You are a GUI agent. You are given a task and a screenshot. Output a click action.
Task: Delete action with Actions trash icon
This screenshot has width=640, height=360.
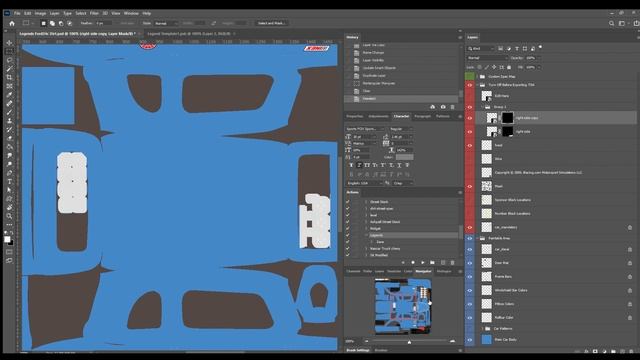coord(452,262)
